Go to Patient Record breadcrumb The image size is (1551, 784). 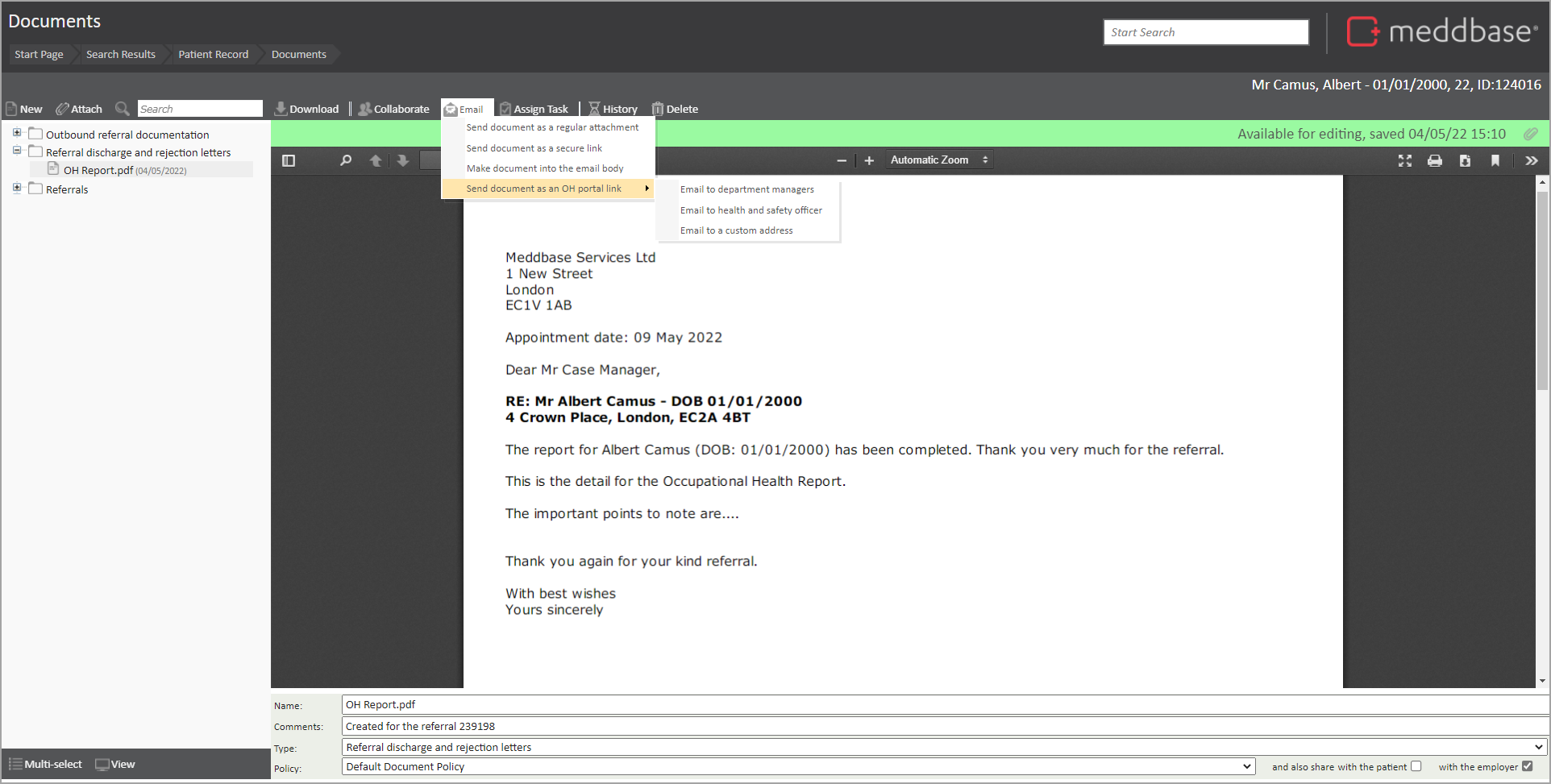point(213,54)
